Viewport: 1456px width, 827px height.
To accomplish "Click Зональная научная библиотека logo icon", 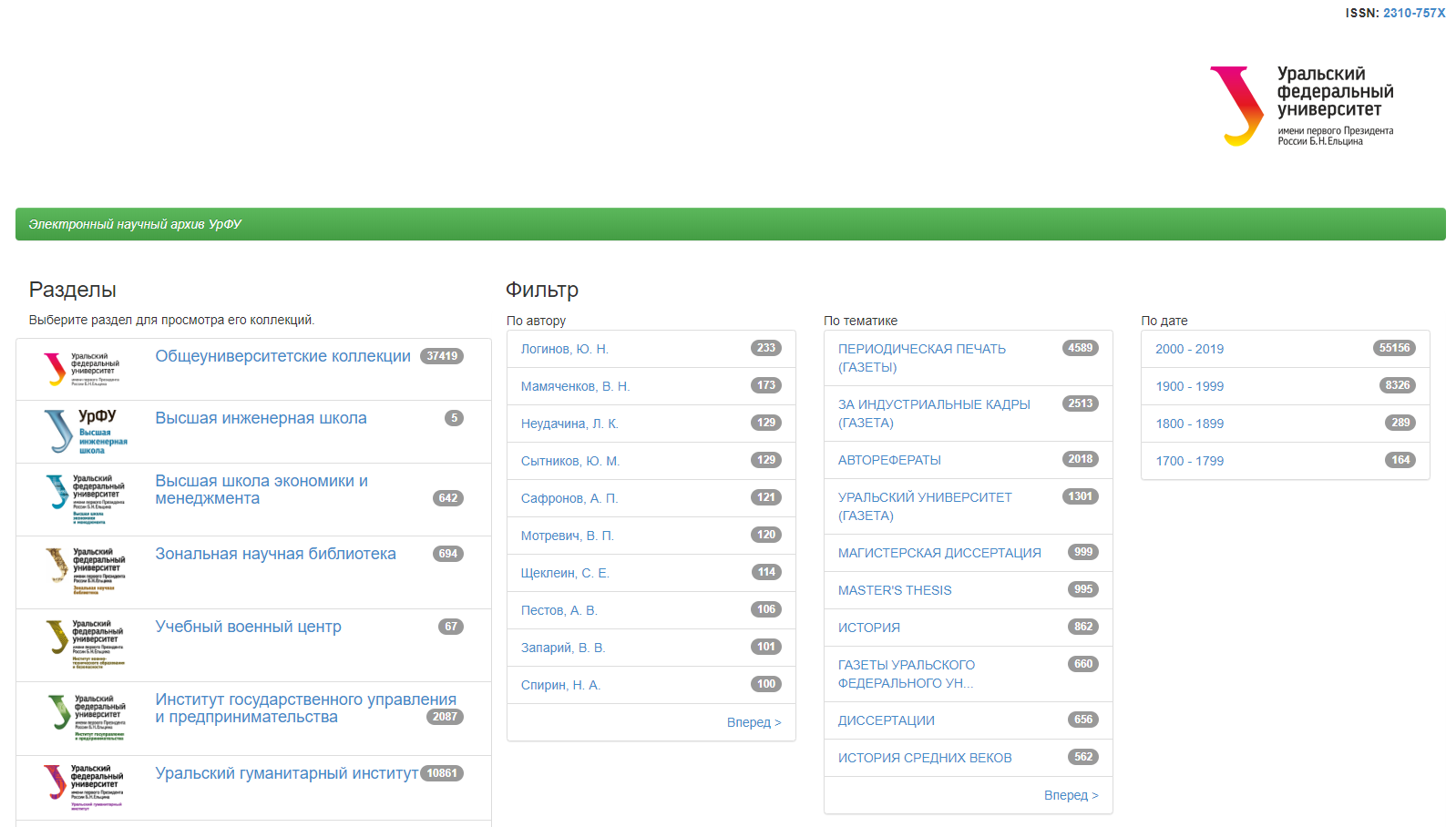I will tap(86, 571).
